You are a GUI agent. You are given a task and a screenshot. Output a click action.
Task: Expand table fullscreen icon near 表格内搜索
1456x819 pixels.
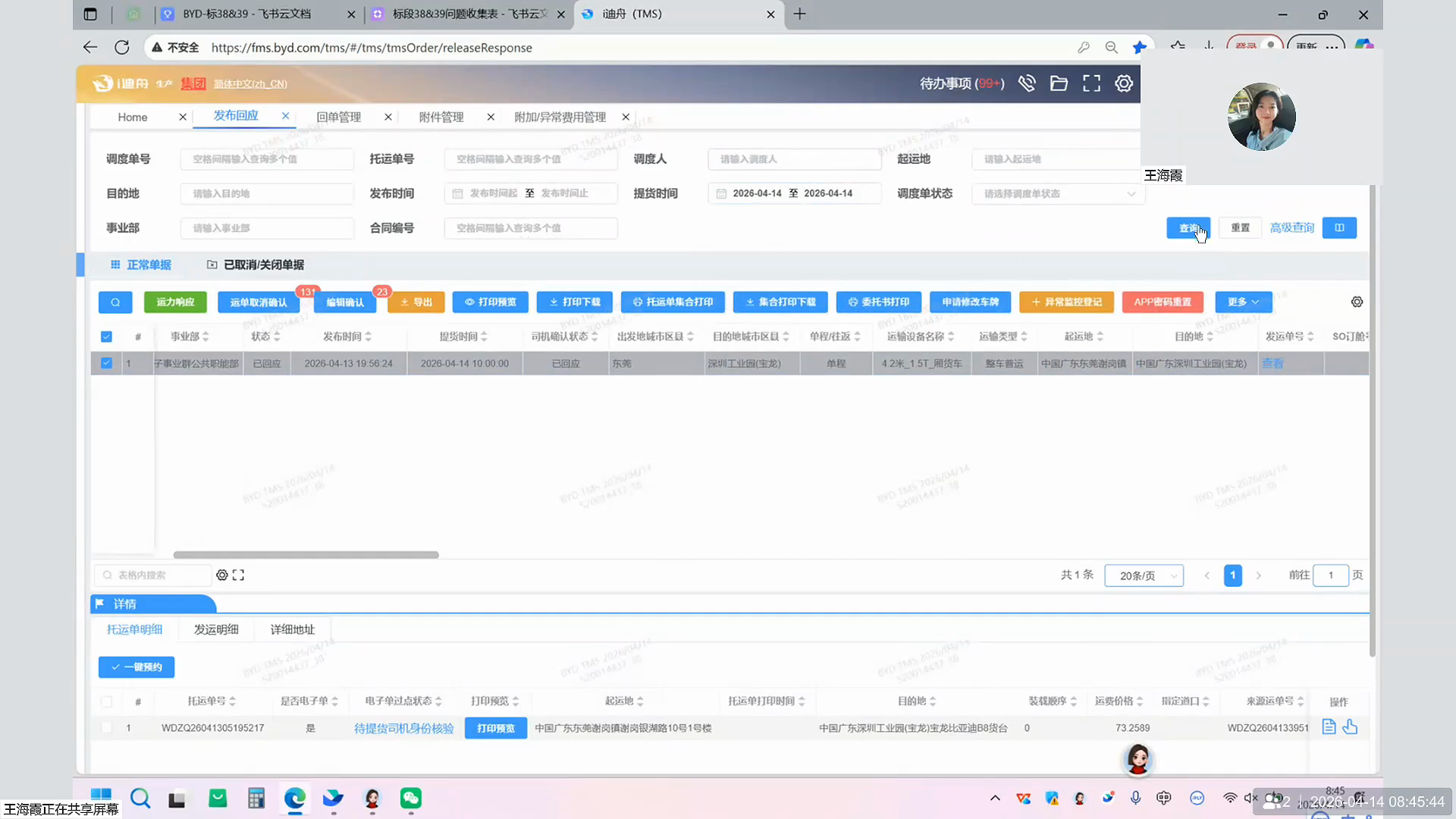238,575
